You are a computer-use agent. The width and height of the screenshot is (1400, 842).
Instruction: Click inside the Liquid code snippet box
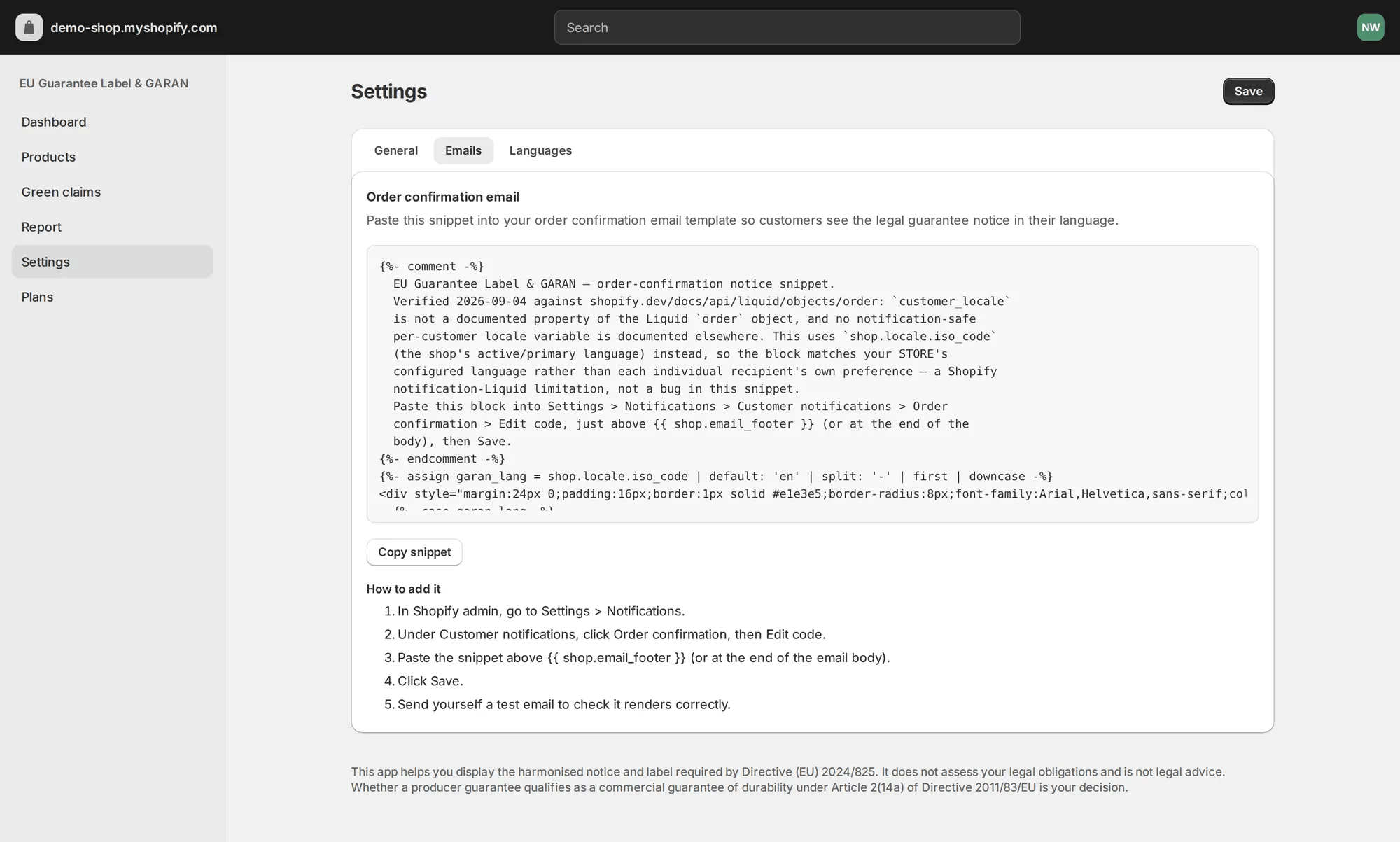[812, 384]
